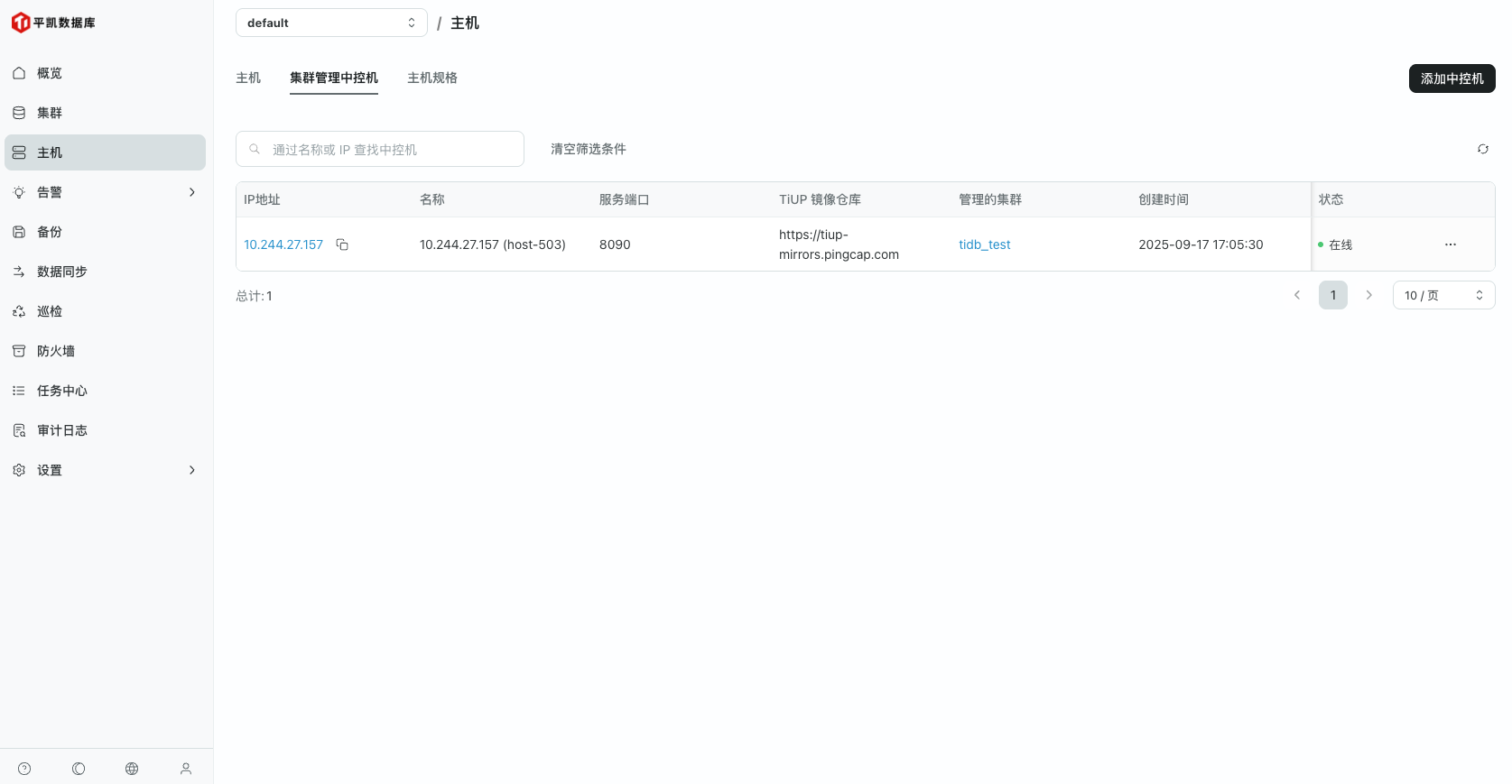Open the language globe icon
Screen dimensions: 1512x784
pos(132,769)
